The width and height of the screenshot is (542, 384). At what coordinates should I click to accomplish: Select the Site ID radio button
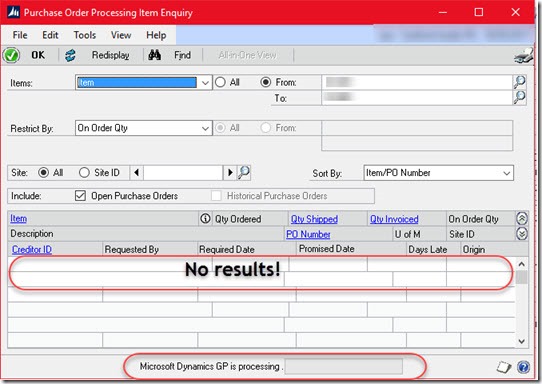[x=84, y=172]
